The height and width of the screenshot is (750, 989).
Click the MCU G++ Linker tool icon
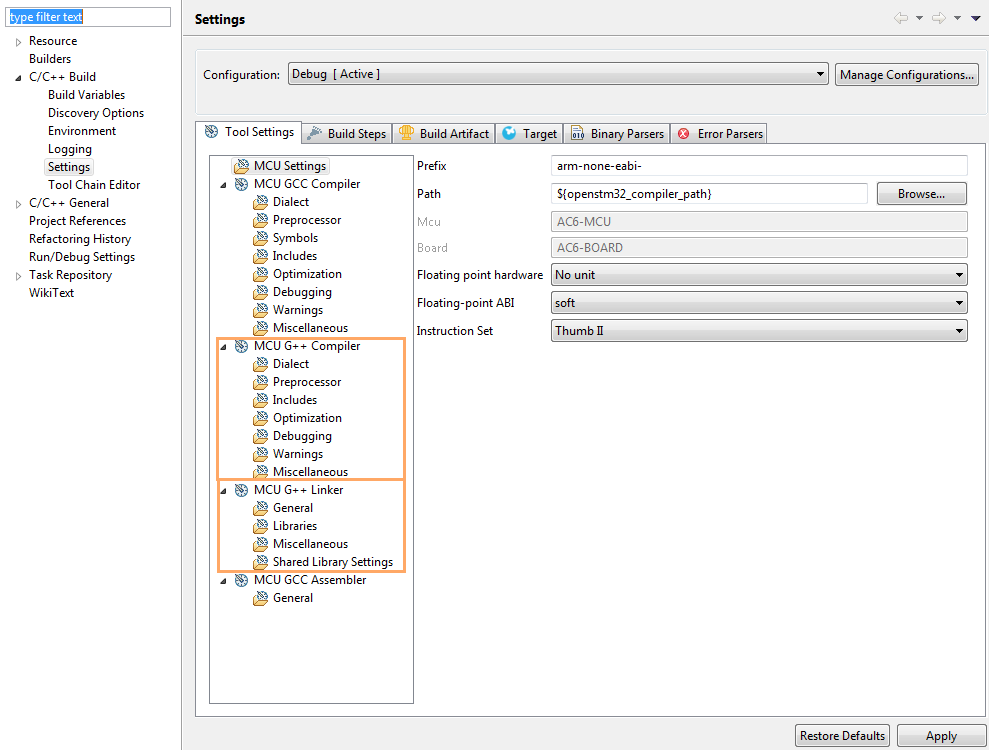tap(241, 490)
